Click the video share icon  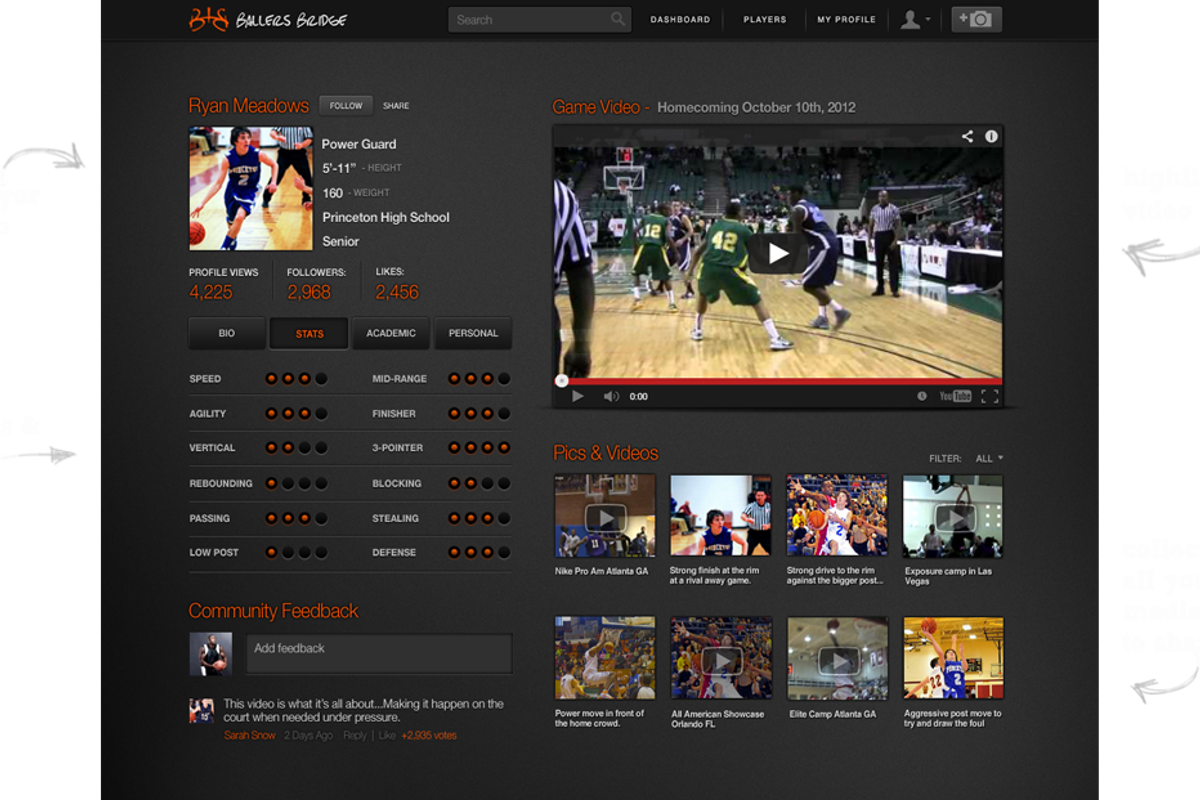[967, 136]
